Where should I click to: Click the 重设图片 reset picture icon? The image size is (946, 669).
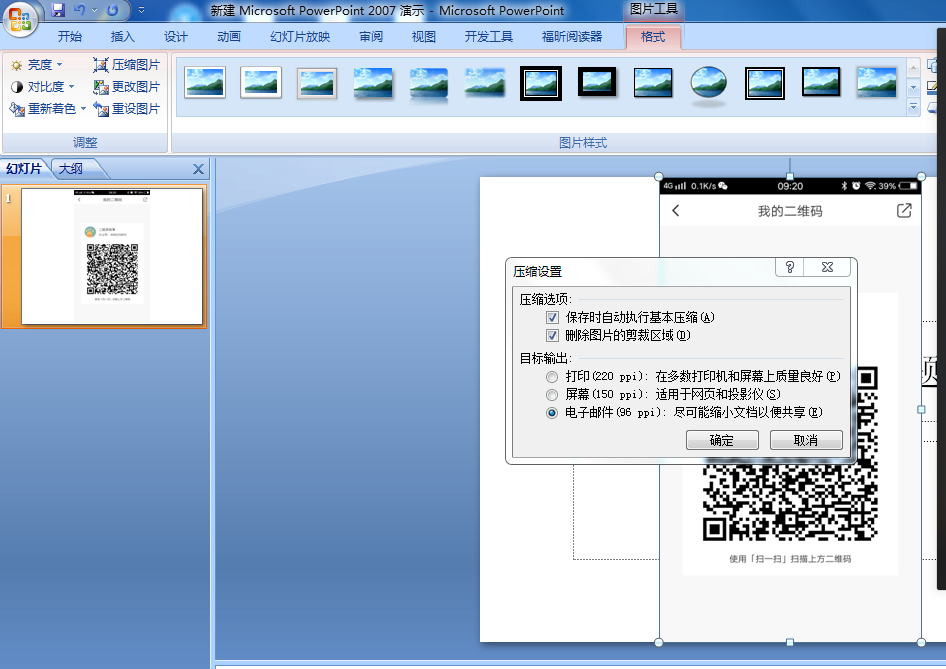pyautogui.click(x=101, y=109)
